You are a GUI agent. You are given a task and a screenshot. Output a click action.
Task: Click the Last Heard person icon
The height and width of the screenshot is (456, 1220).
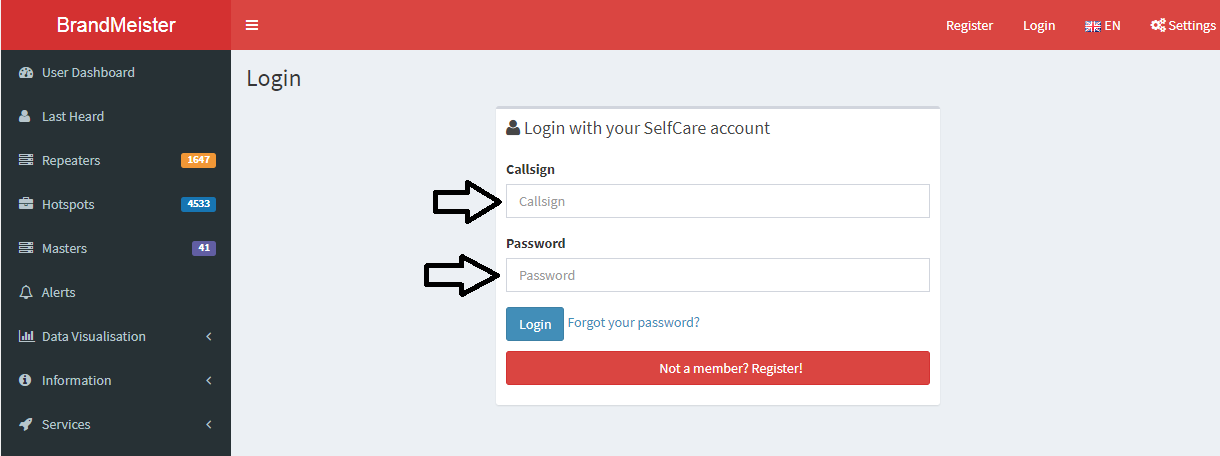[26, 117]
